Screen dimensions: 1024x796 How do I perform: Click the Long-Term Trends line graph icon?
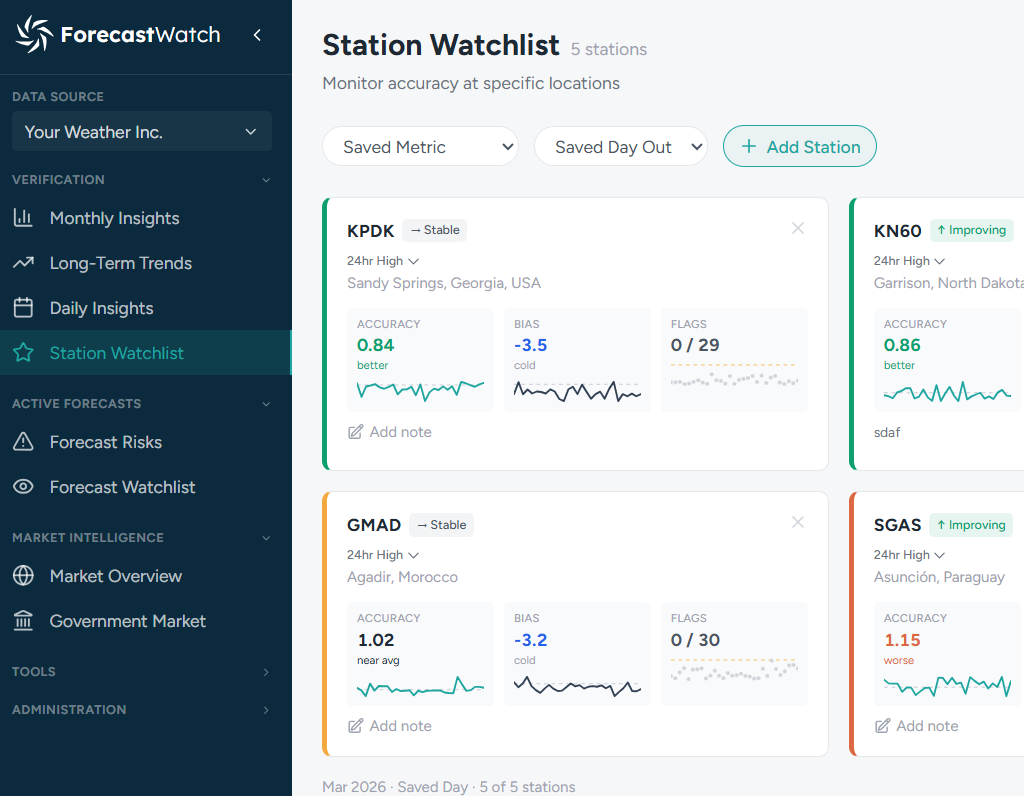coord(24,263)
